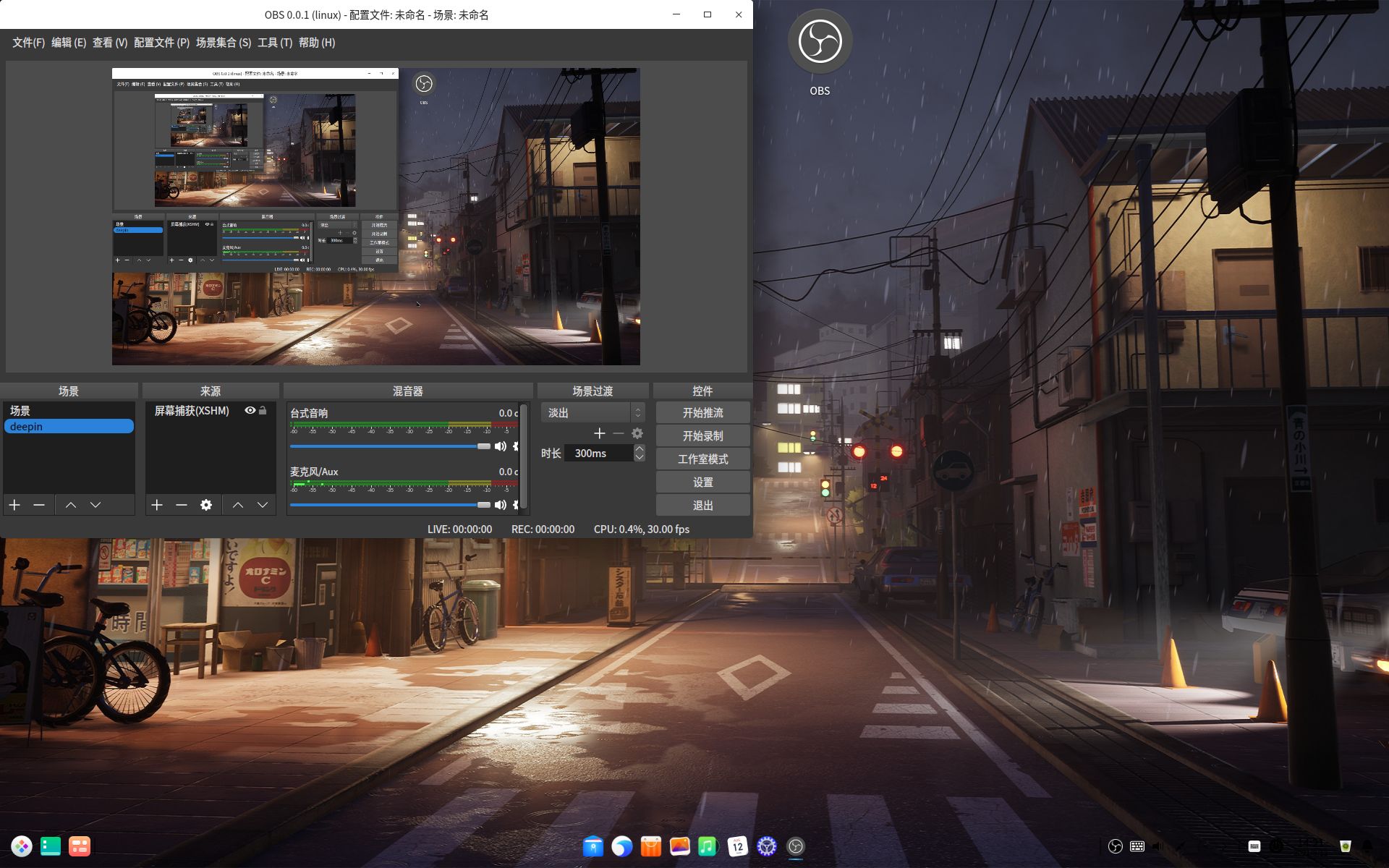
Task: Open the 淡出 transition dropdown
Action: click(x=592, y=412)
